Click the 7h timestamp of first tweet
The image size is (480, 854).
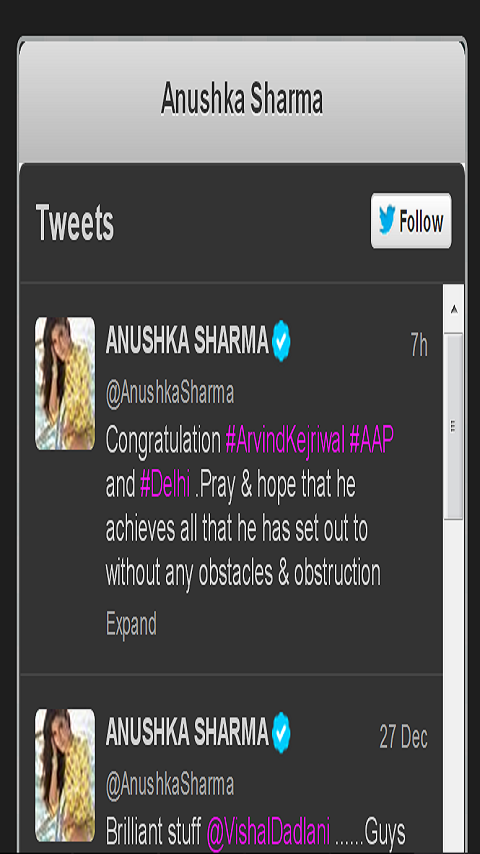click(419, 346)
